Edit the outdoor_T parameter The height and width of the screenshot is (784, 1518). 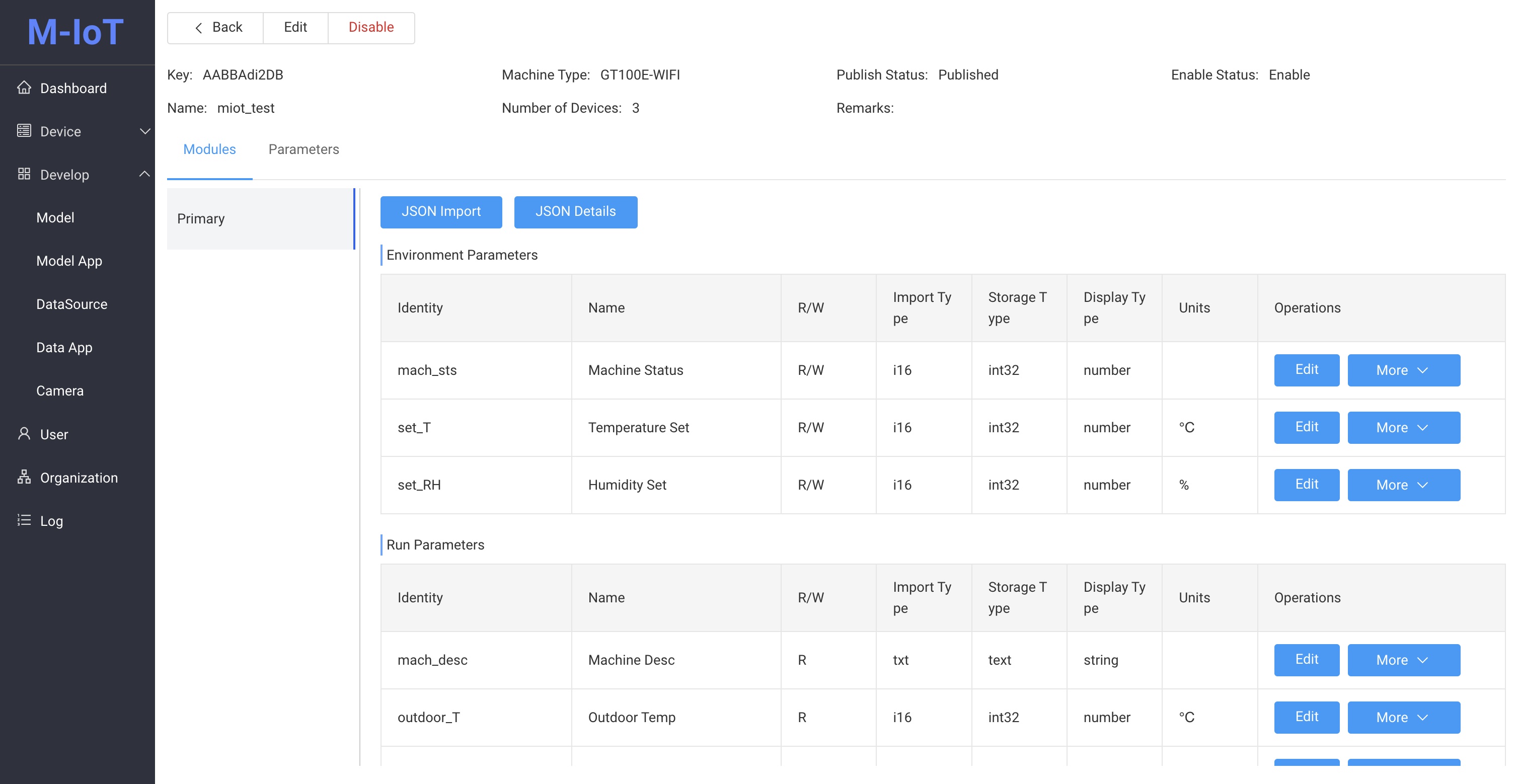pyautogui.click(x=1307, y=717)
